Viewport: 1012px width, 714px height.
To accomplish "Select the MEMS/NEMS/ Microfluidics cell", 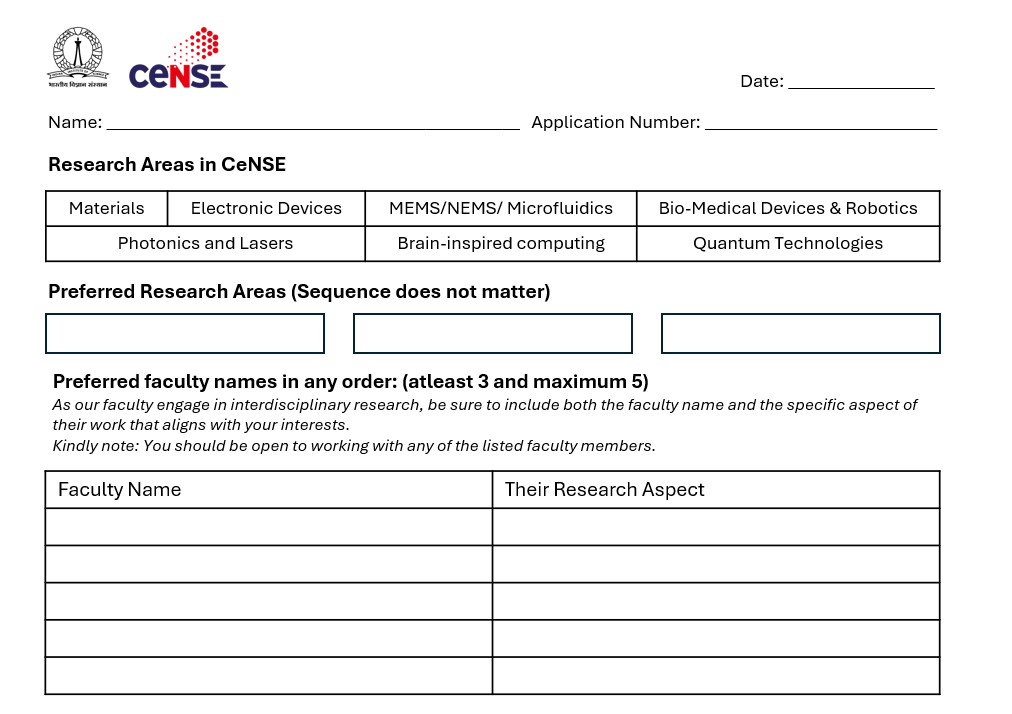I will (500, 208).
